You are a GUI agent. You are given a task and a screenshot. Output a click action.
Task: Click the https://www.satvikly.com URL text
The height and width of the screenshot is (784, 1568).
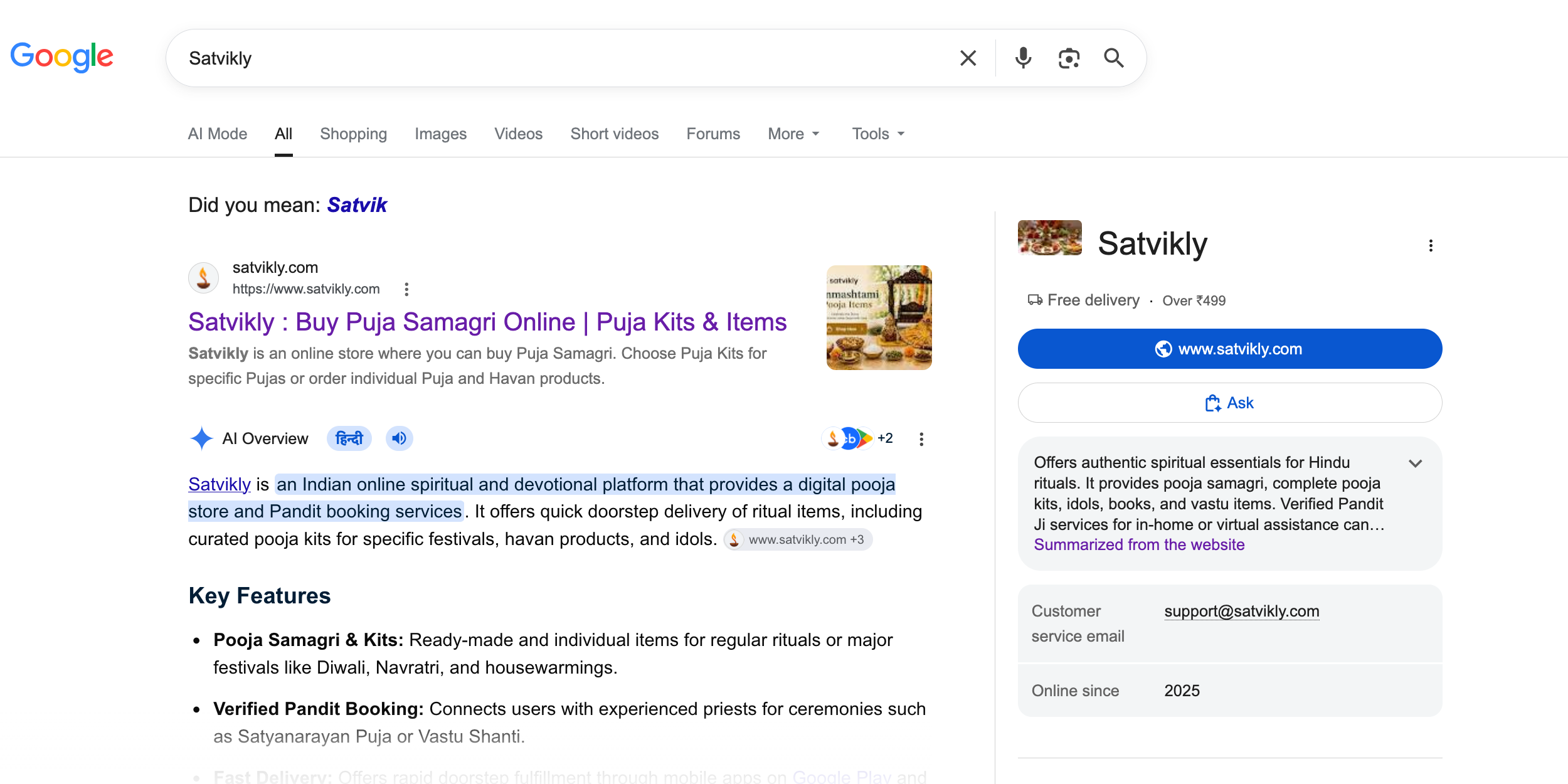pyautogui.click(x=306, y=289)
